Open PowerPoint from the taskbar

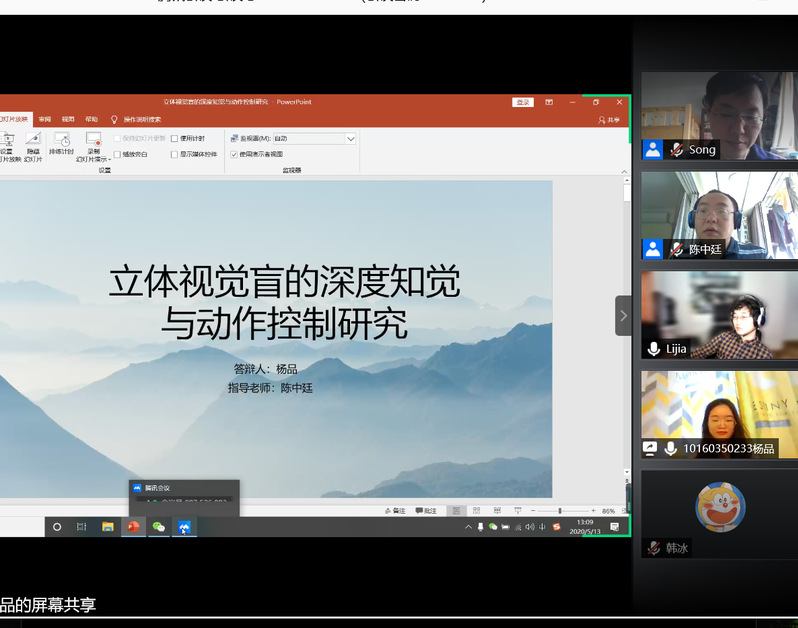point(133,526)
